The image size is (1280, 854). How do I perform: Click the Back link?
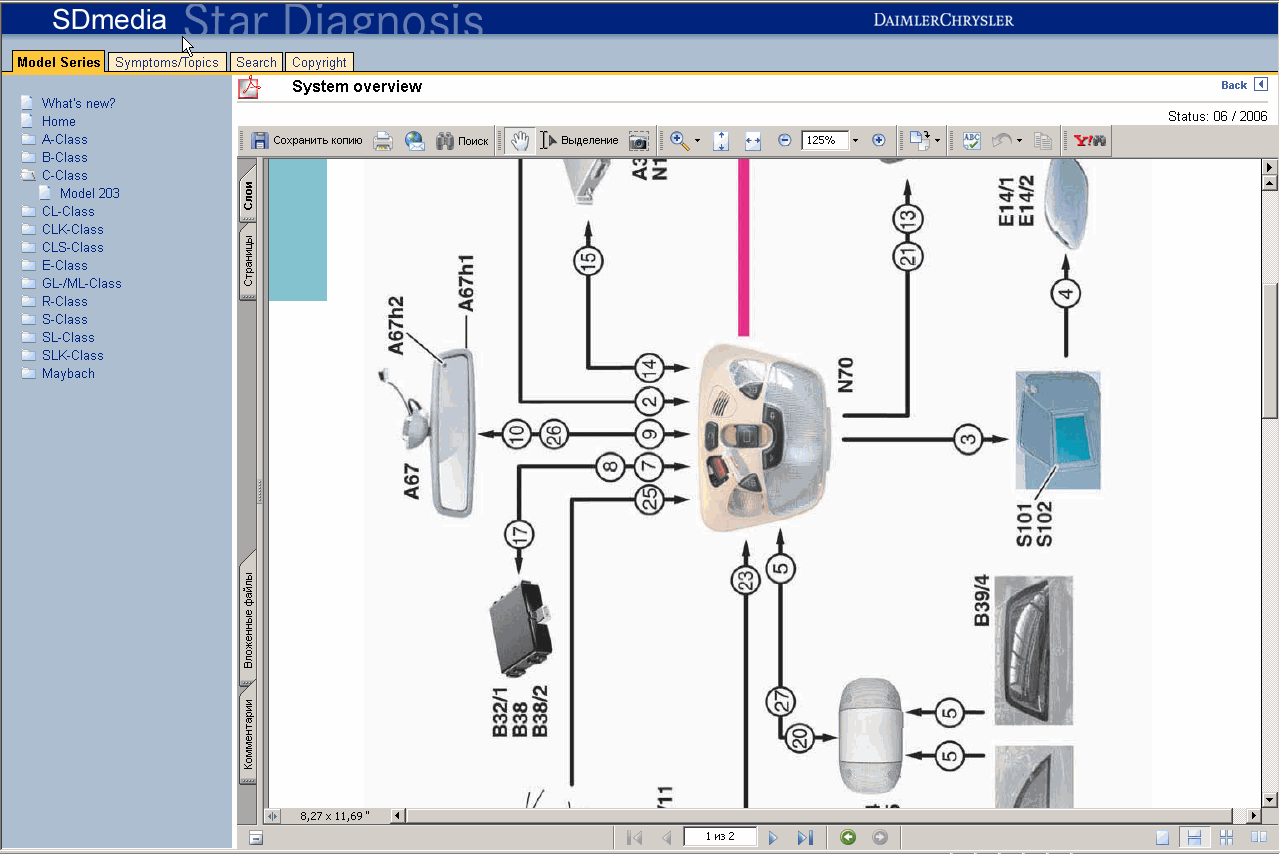pyautogui.click(x=1234, y=85)
